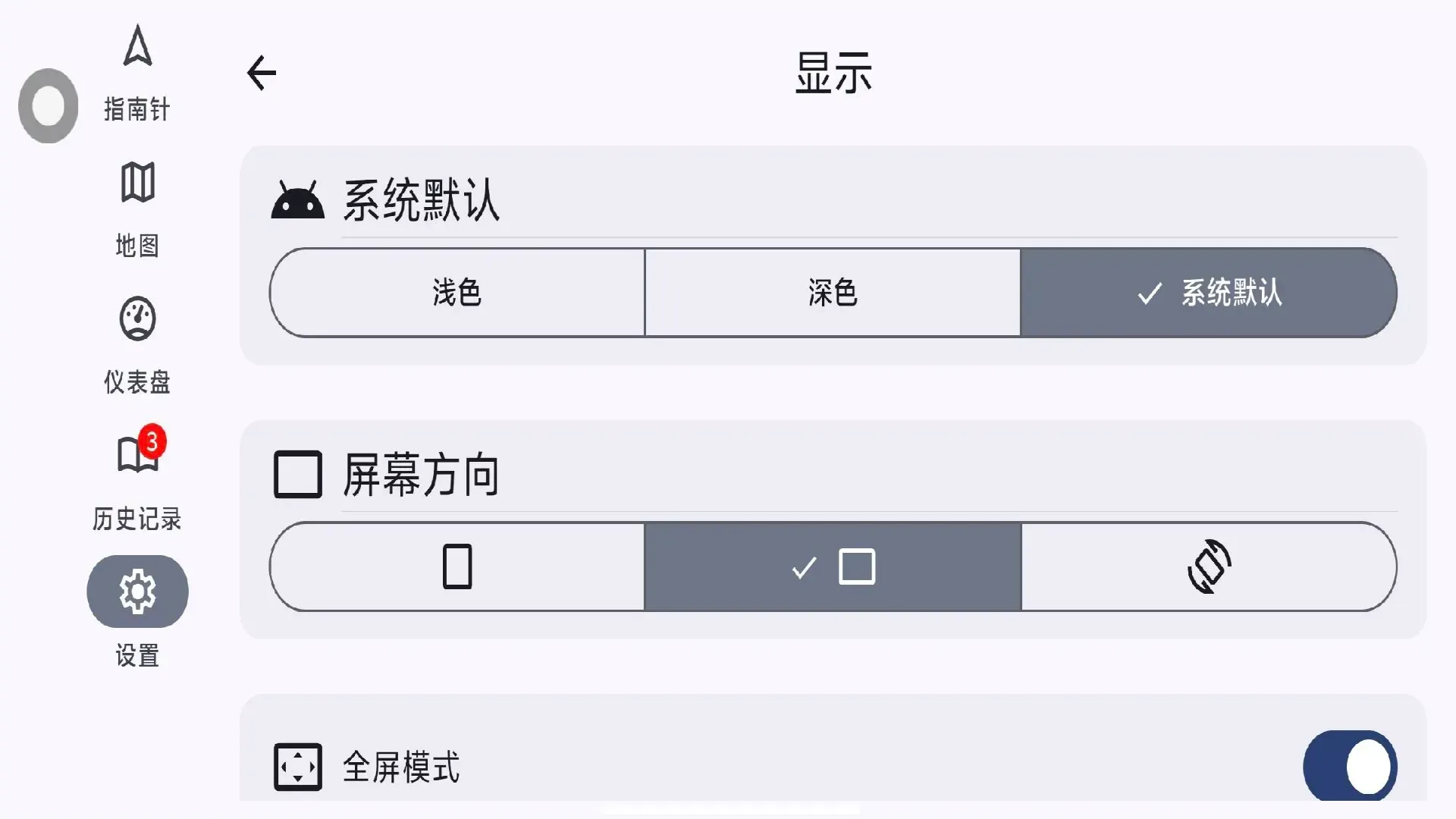
Task: Click the 全屏模式 fullscreen frame icon
Action: tap(297, 767)
